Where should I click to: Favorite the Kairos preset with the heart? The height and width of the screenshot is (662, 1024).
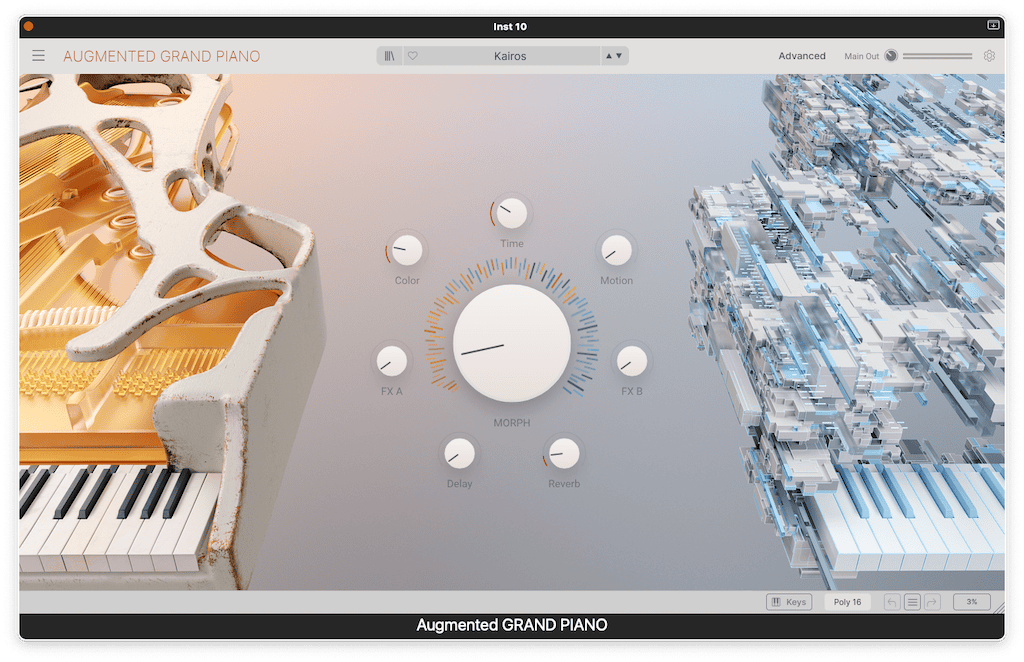[413, 56]
